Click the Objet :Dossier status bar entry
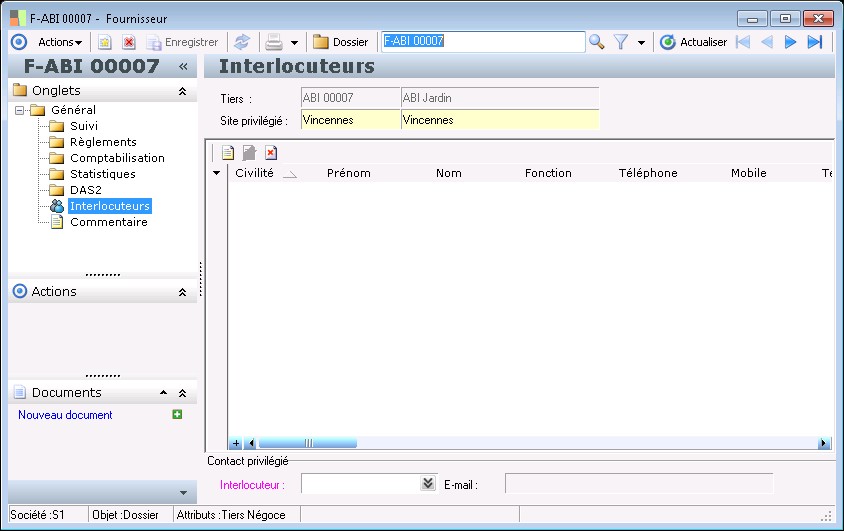 (x=125, y=515)
